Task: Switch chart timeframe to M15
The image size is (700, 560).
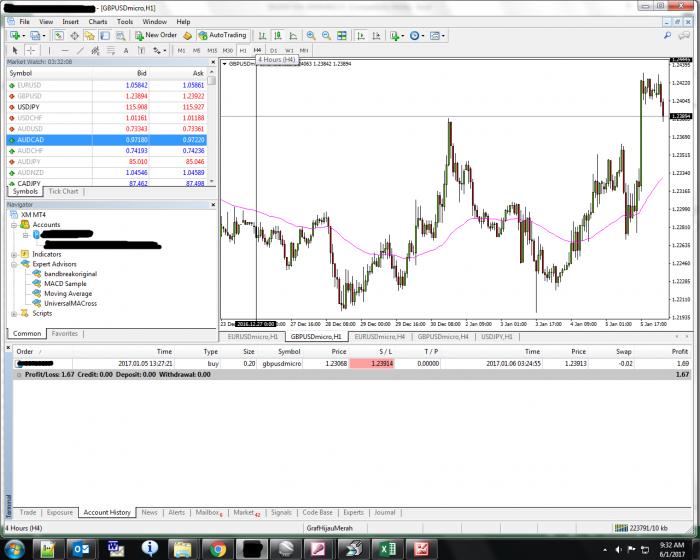Action: [212, 50]
